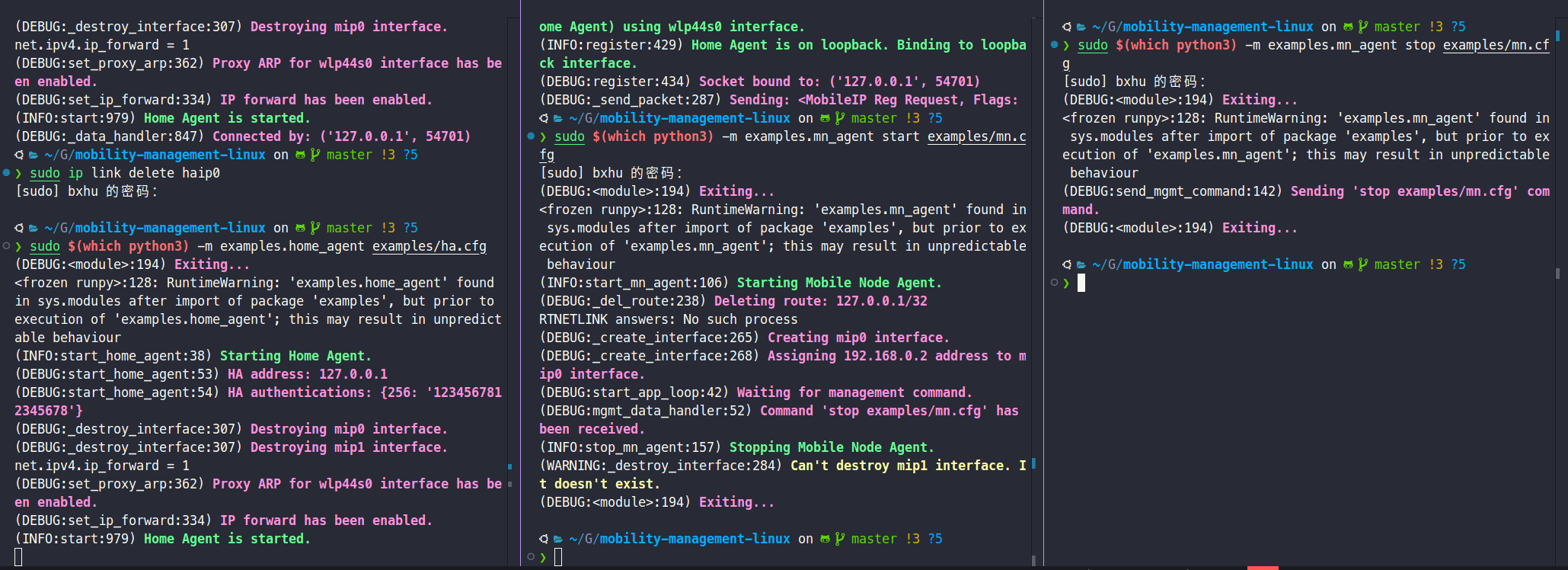Click git branch icon in prompt above 'mn_agent start'

840,118
